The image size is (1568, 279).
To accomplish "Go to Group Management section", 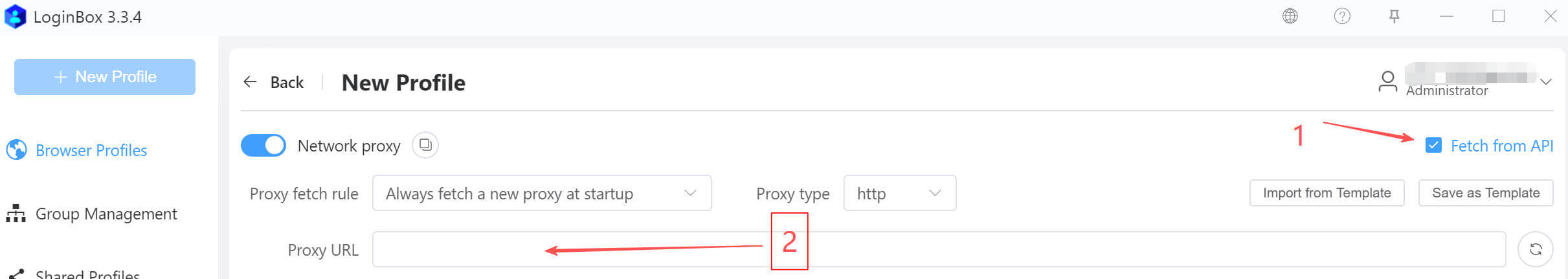I will [x=106, y=214].
